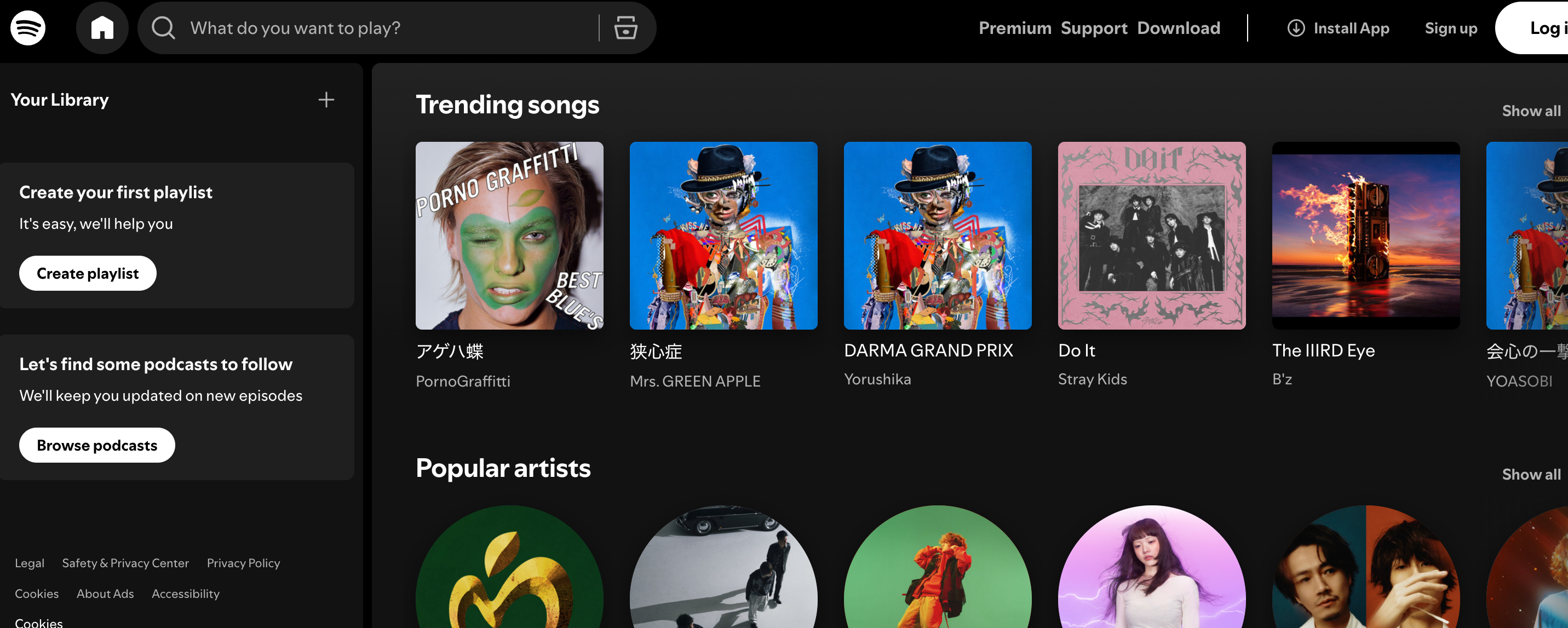1568x628 pixels.
Task: Go to Home via house icon
Action: tap(102, 28)
